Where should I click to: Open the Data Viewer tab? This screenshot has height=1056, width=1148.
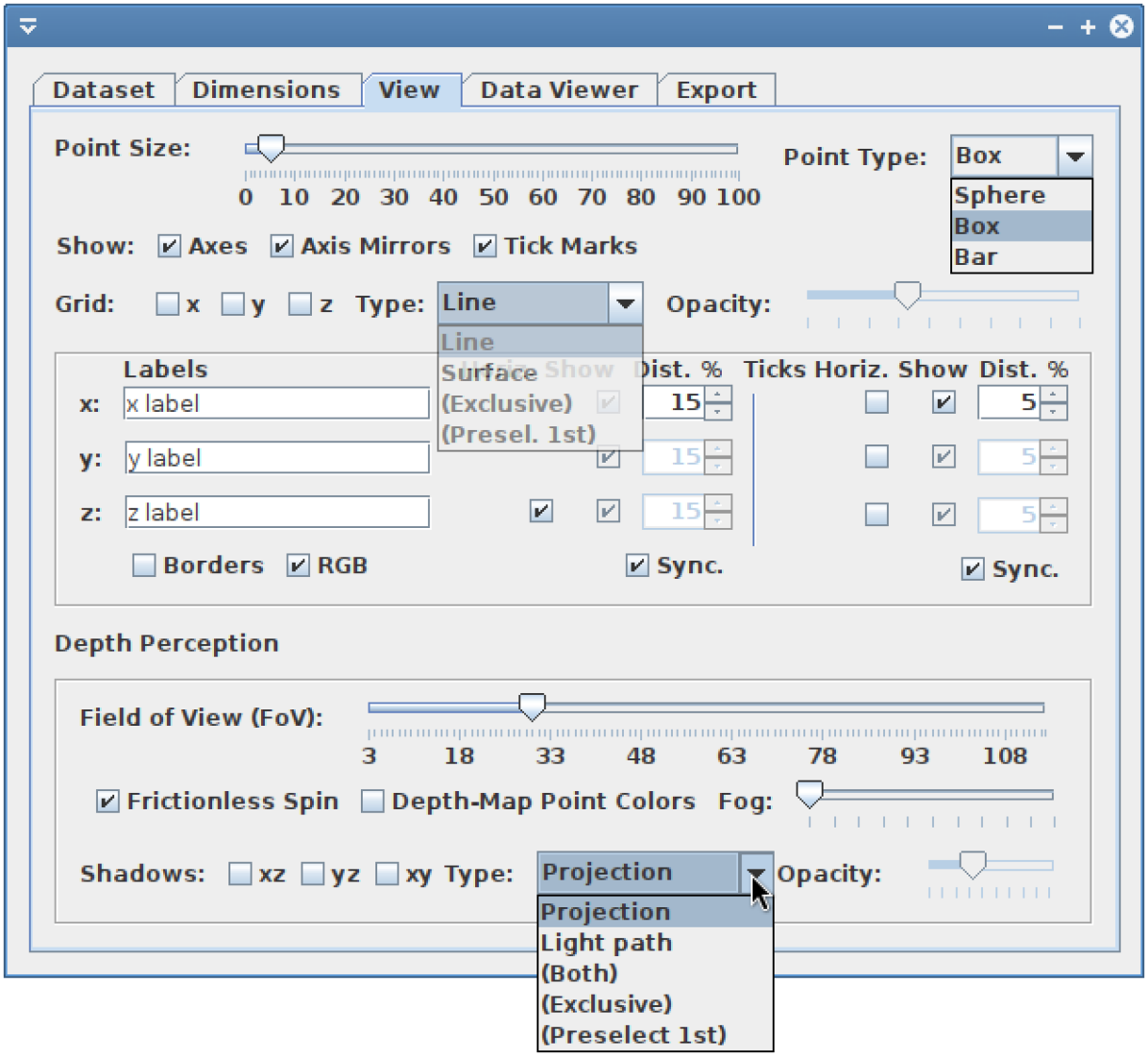[559, 90]
